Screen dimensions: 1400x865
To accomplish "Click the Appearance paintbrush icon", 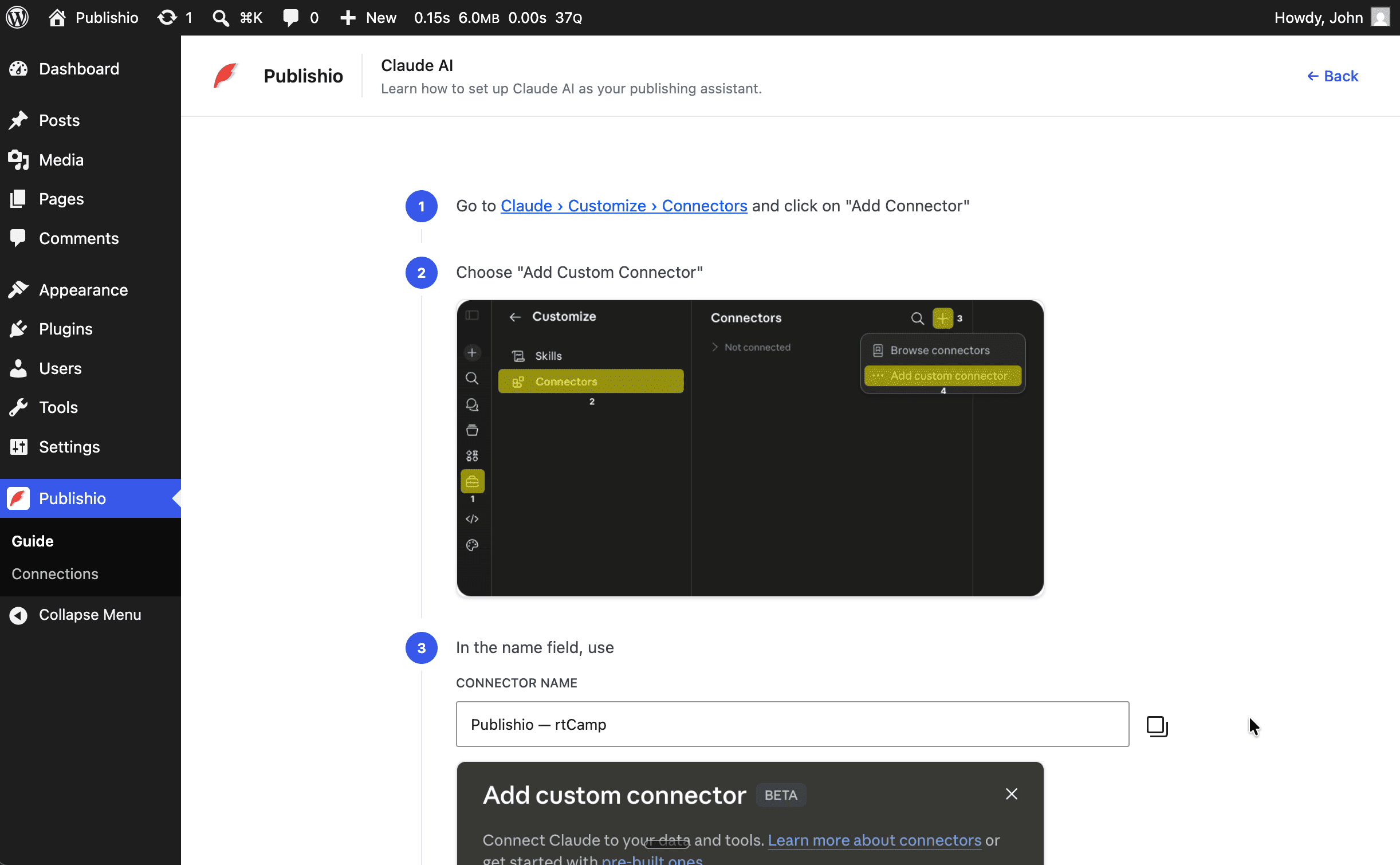I will coord(18,290).
